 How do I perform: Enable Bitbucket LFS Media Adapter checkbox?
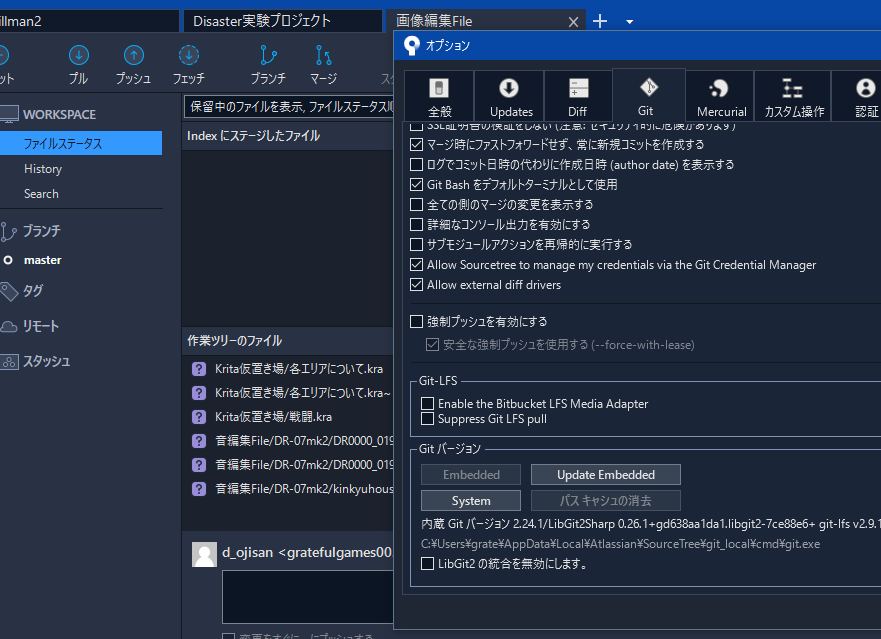coord(428,404)
